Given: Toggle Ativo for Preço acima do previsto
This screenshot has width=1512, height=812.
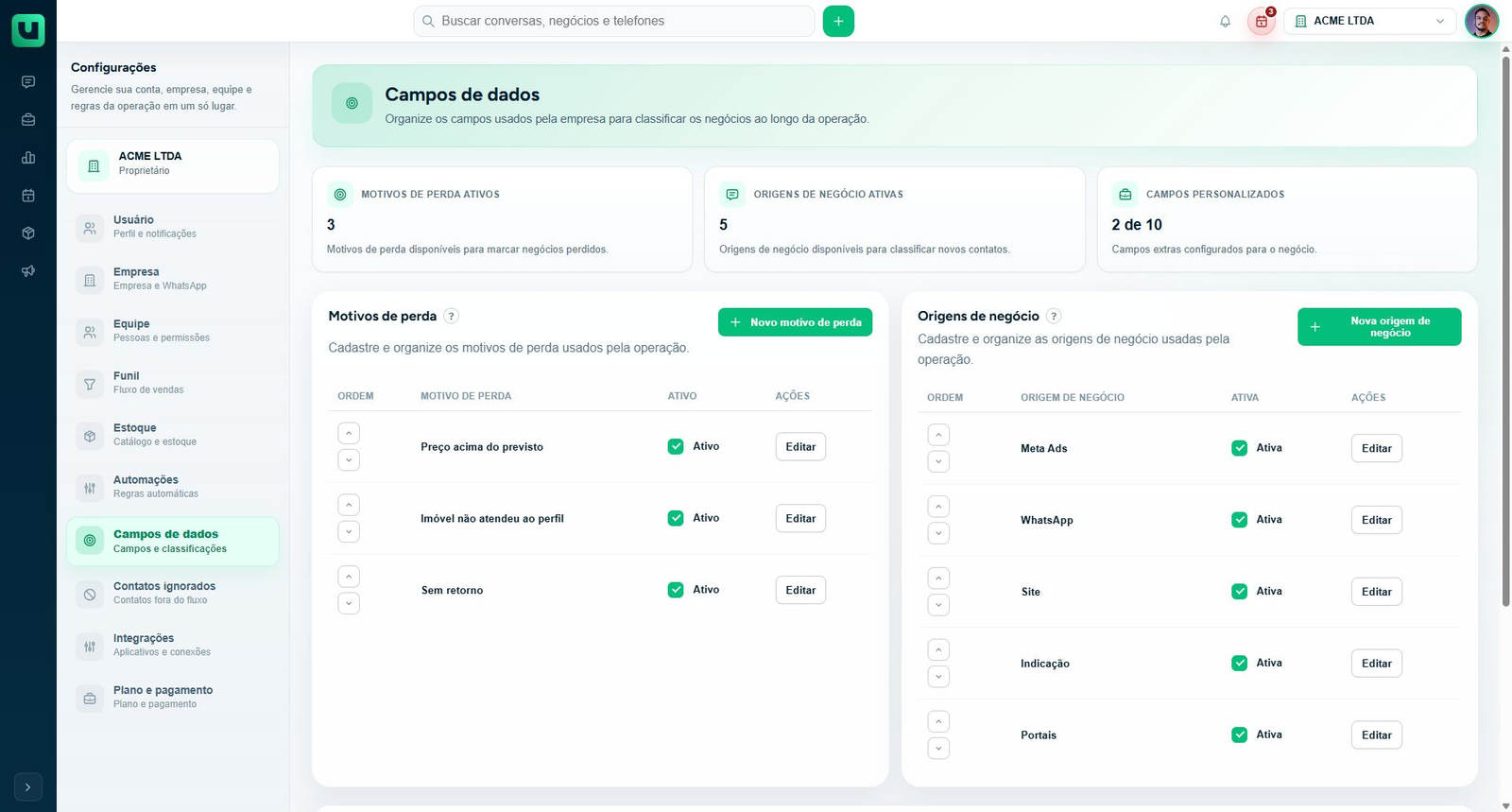Looking at the screenshot, I should 676,446.
